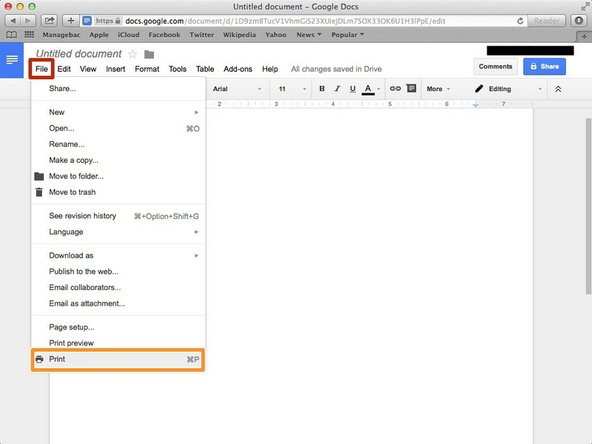Open the View menu

click(x=88, y=69)
